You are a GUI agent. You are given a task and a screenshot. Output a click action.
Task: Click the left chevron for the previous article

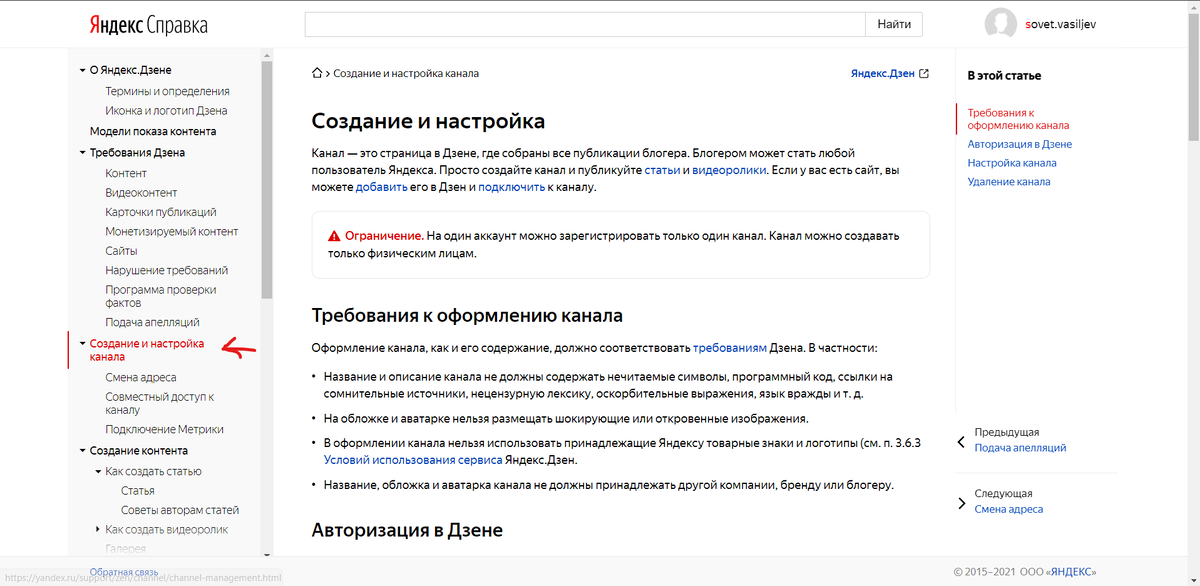coord(961,441)
